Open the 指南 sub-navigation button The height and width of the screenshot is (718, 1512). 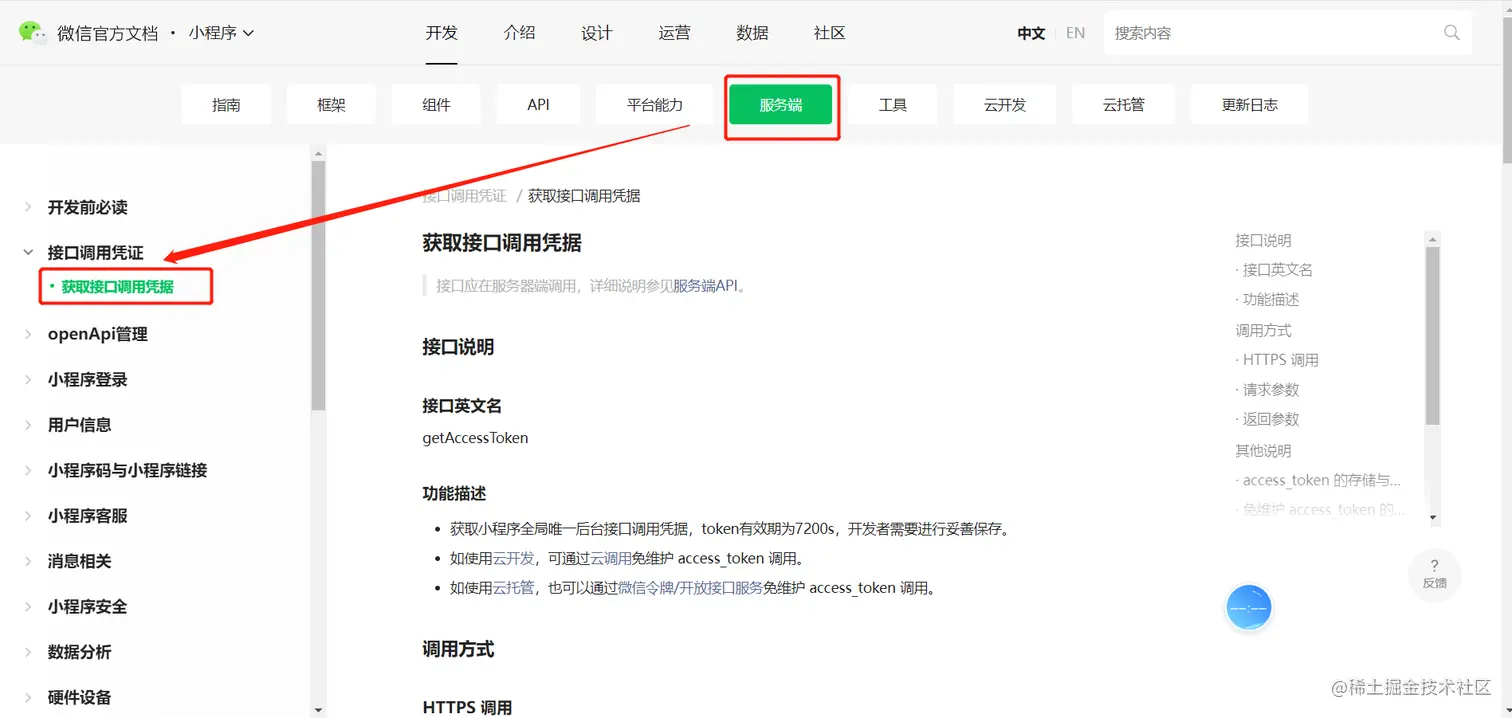[226, 104]
